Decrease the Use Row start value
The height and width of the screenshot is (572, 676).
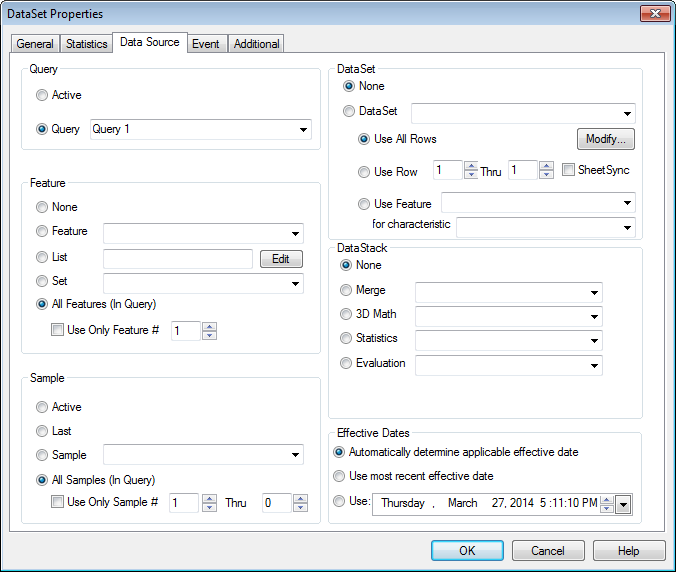coord(471,175)
